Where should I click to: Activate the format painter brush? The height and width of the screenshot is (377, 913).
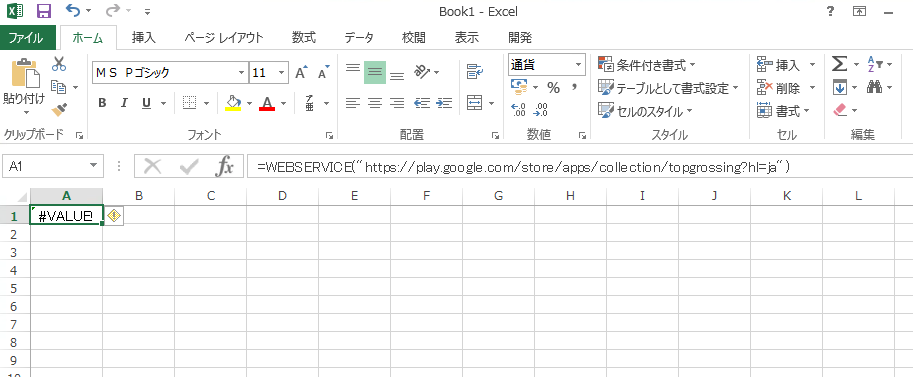(59, 110)
